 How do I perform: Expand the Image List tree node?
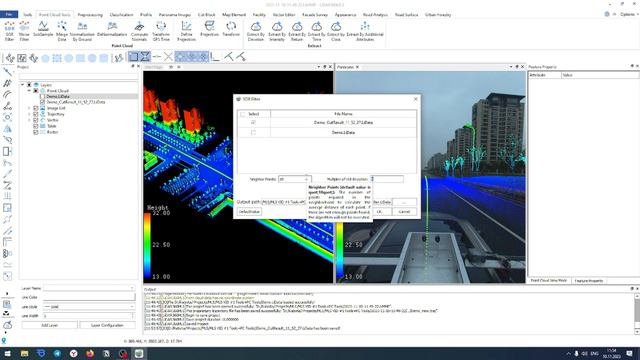29,108
